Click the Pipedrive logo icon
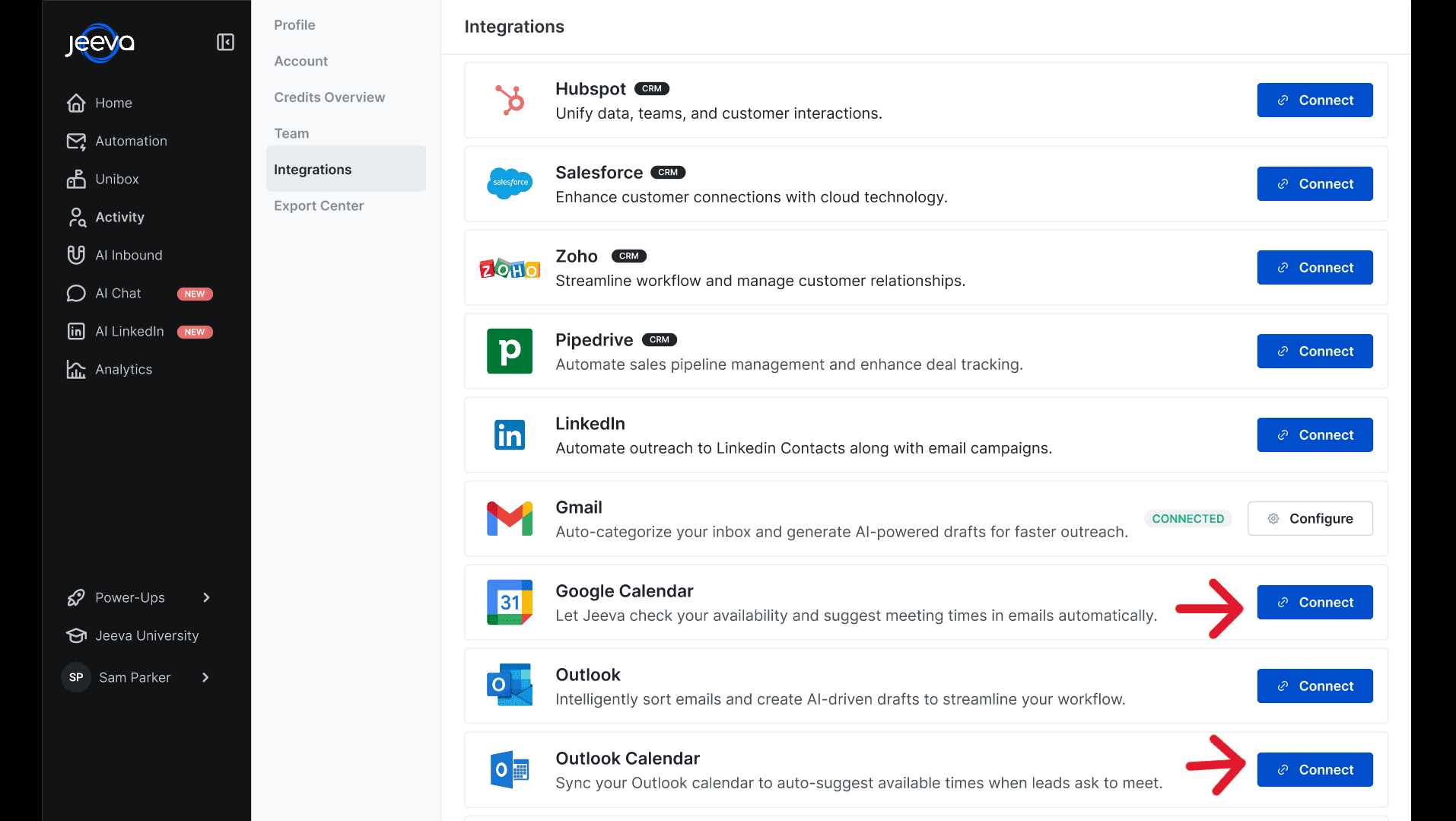Screen dimensions: 1456x821 pyautogui.click(x=510, y=351)
